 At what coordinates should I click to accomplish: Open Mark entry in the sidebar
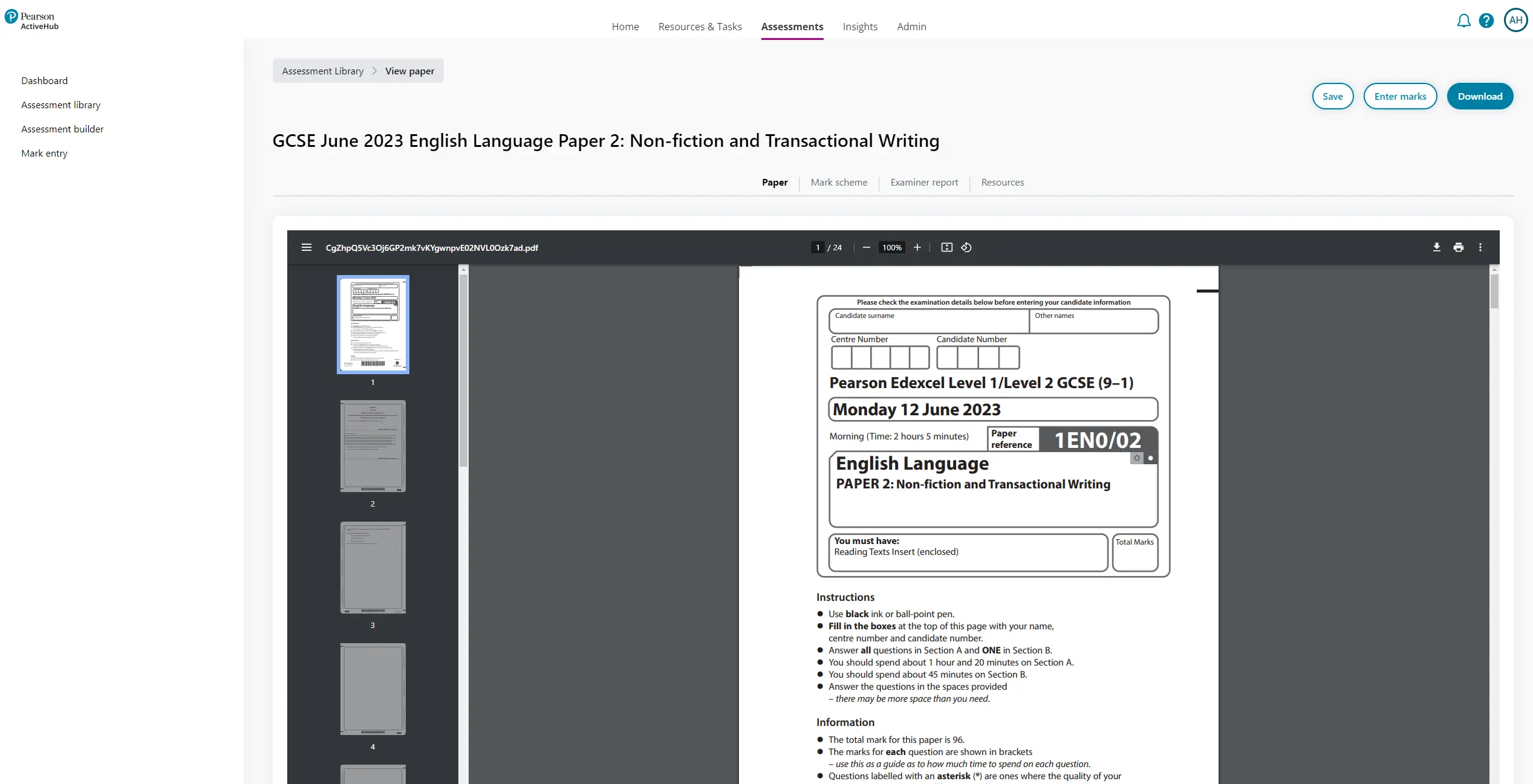tap(44, 154)
